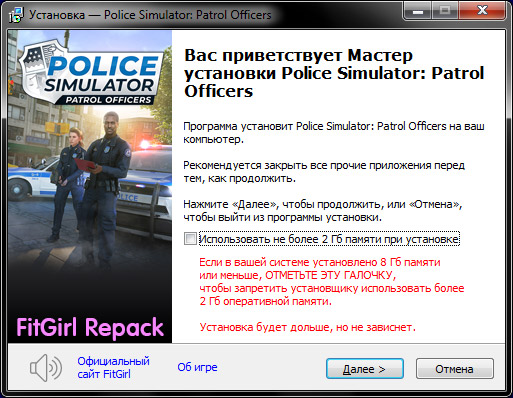Click the installer icon in the title bar
Image resolution: width=513 pixels, height=398 pixels.
(16, 15)
